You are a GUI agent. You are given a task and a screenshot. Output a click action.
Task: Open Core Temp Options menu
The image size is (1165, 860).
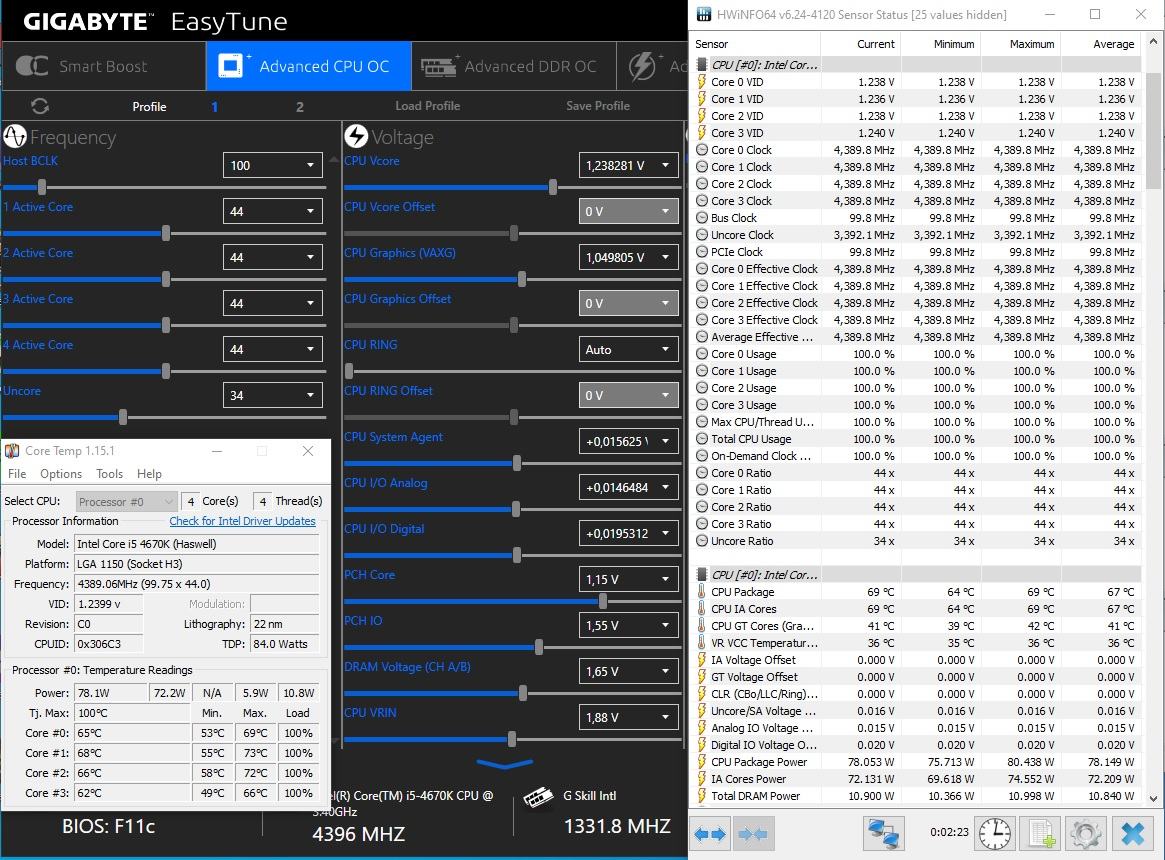click(x=61, y=473)
